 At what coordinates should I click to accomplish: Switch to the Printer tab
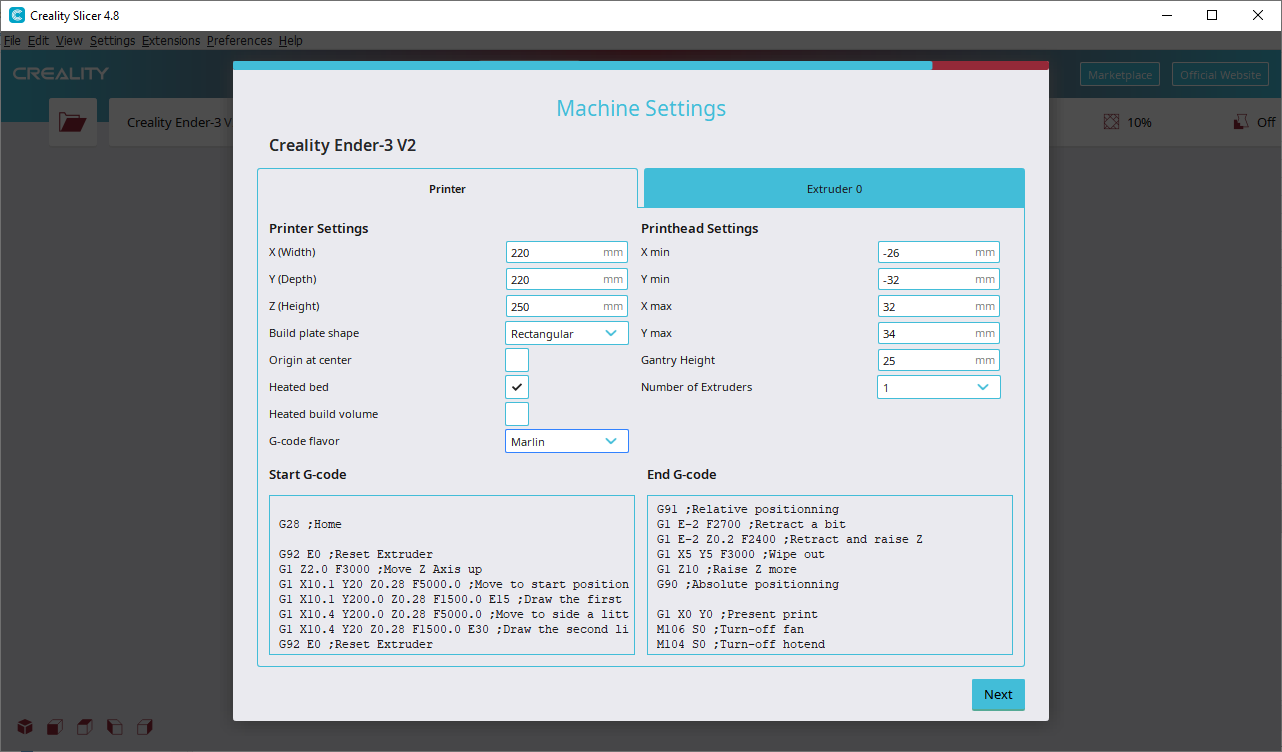(x=447, y=189)
